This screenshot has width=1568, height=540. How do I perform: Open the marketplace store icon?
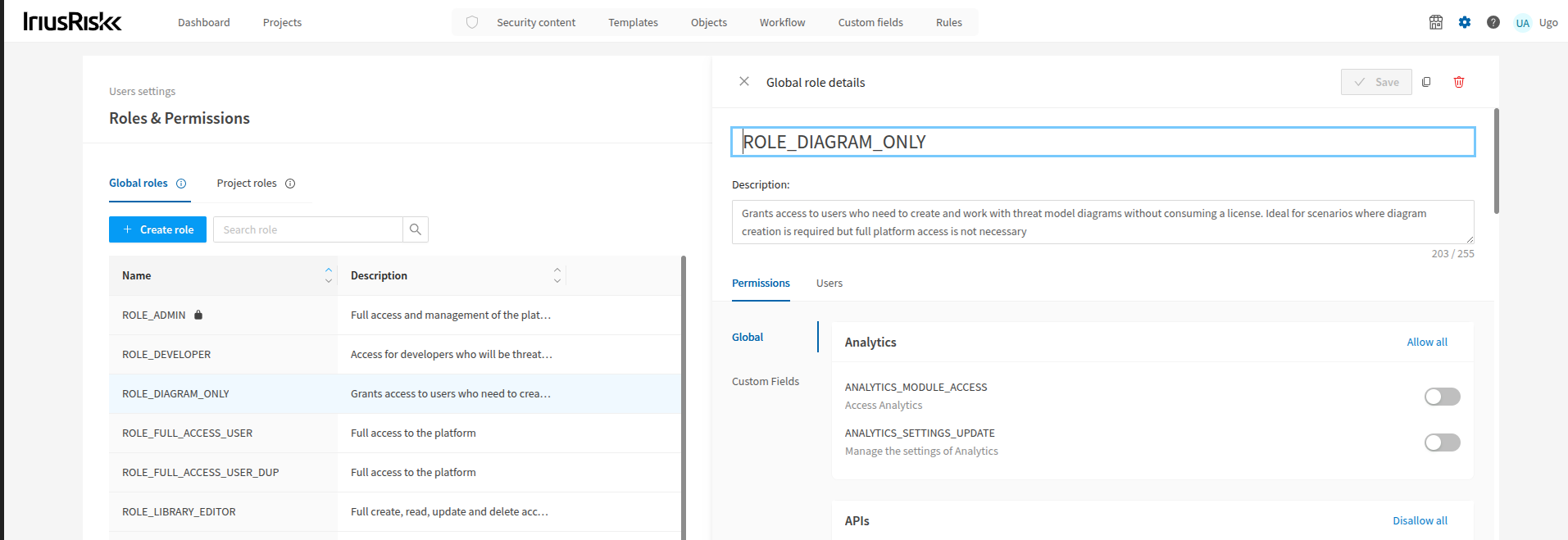point(1436,22)
